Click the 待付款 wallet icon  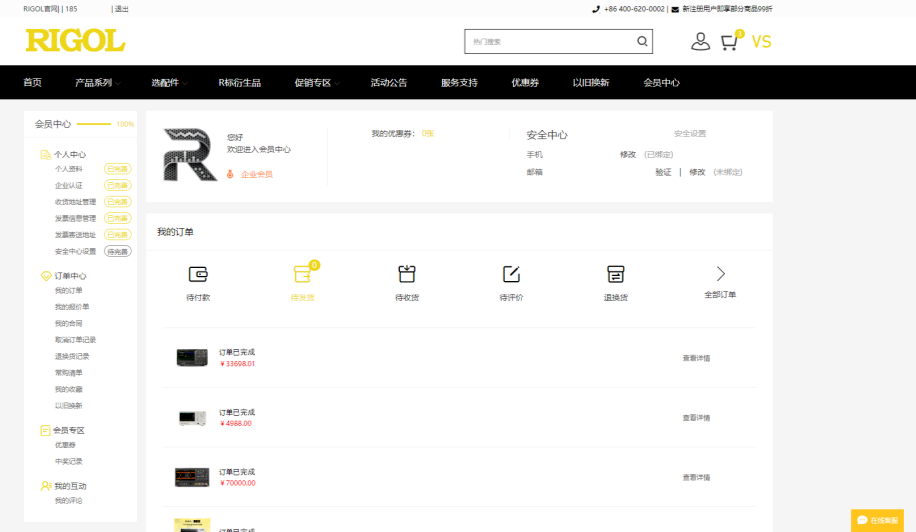(x=198, y=274)
